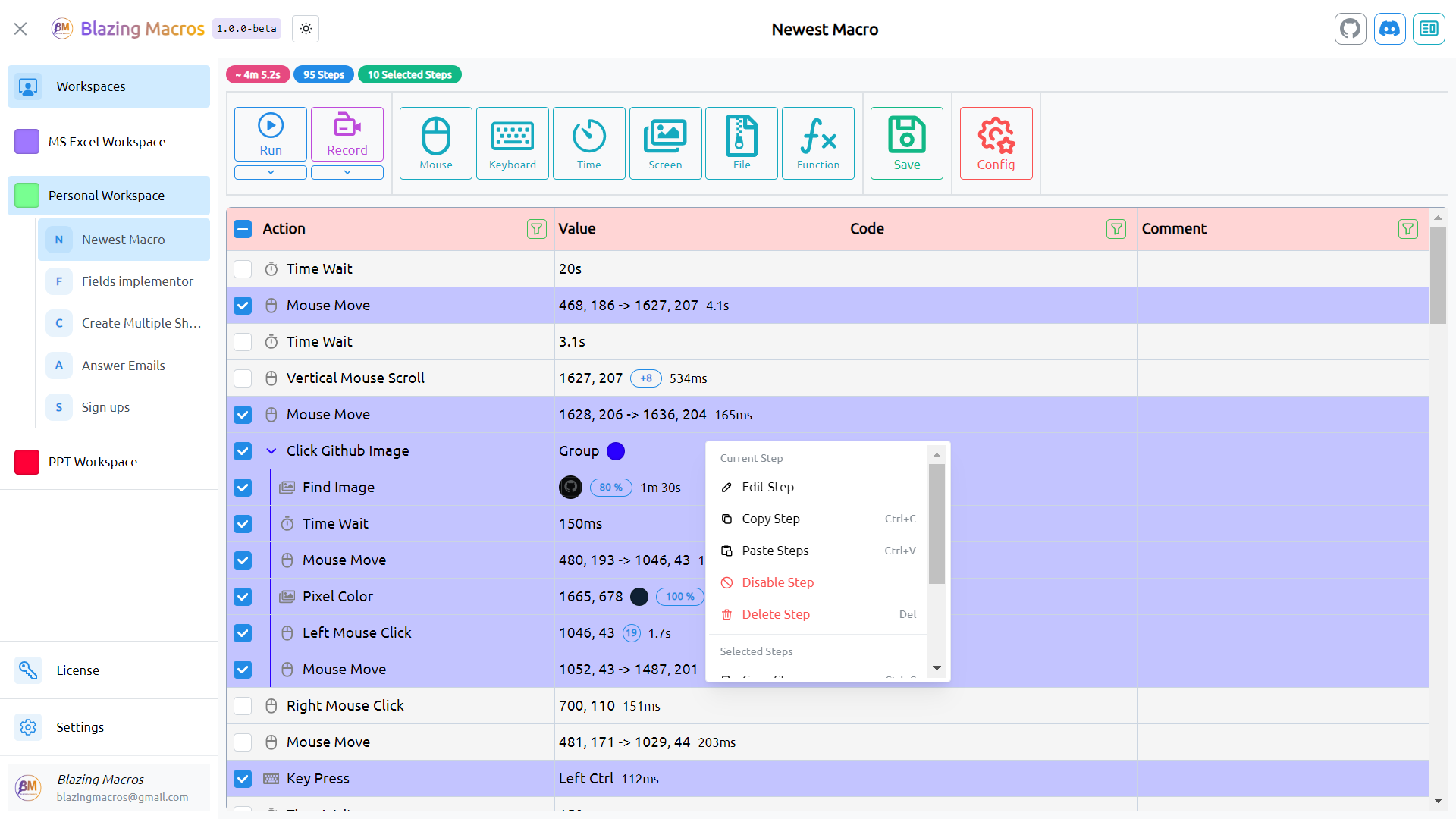This screenshot has width=1456, height=819.
Task: Expand the Run options dropdown arrow
Action: click(x=271, y=172)
